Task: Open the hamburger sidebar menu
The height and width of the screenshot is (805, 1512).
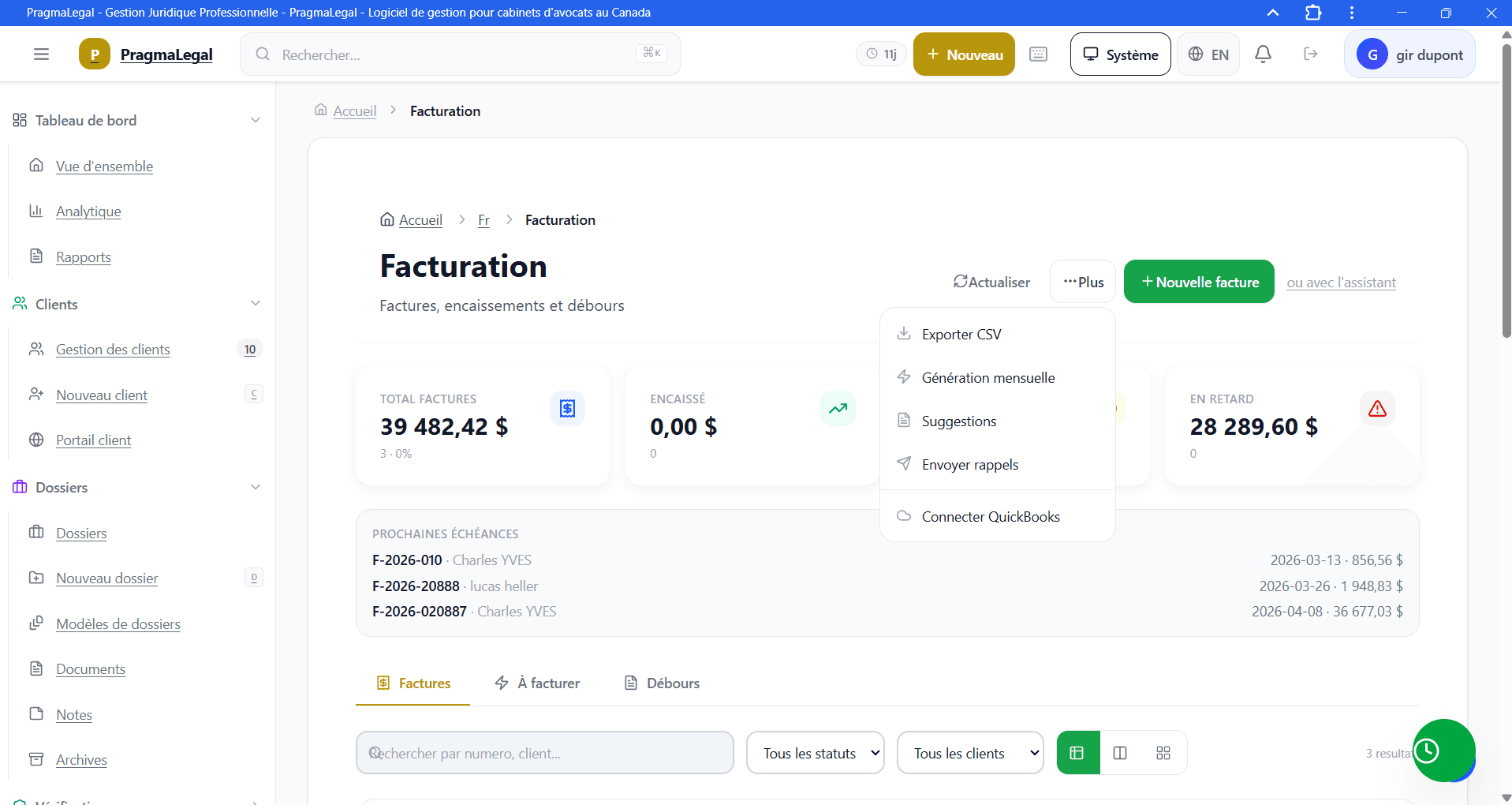Action: 41,54
